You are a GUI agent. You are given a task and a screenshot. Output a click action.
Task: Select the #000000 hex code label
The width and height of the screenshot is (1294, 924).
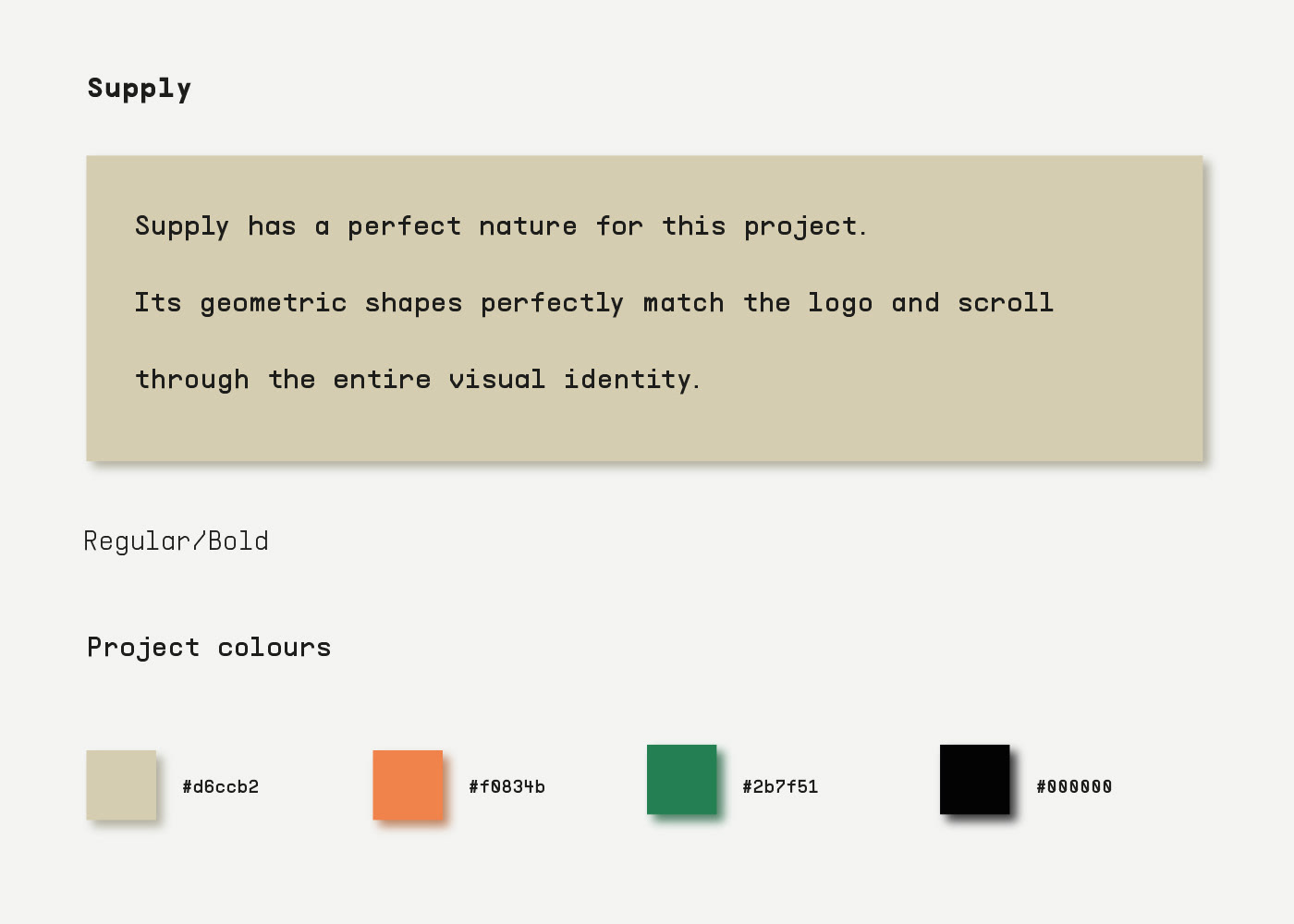(x=1074, y=786)
